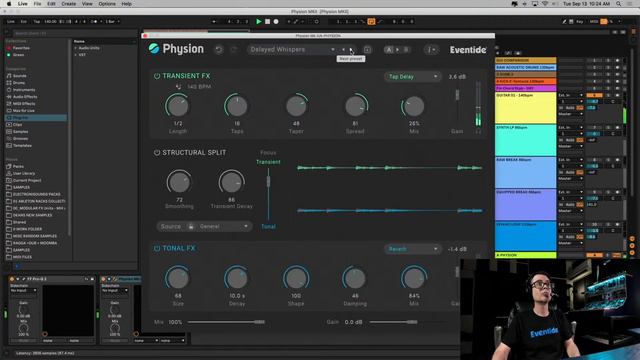The image size is (640, 360).
Task: Open the Reverb effect dropdown
Action: point(412,249)
